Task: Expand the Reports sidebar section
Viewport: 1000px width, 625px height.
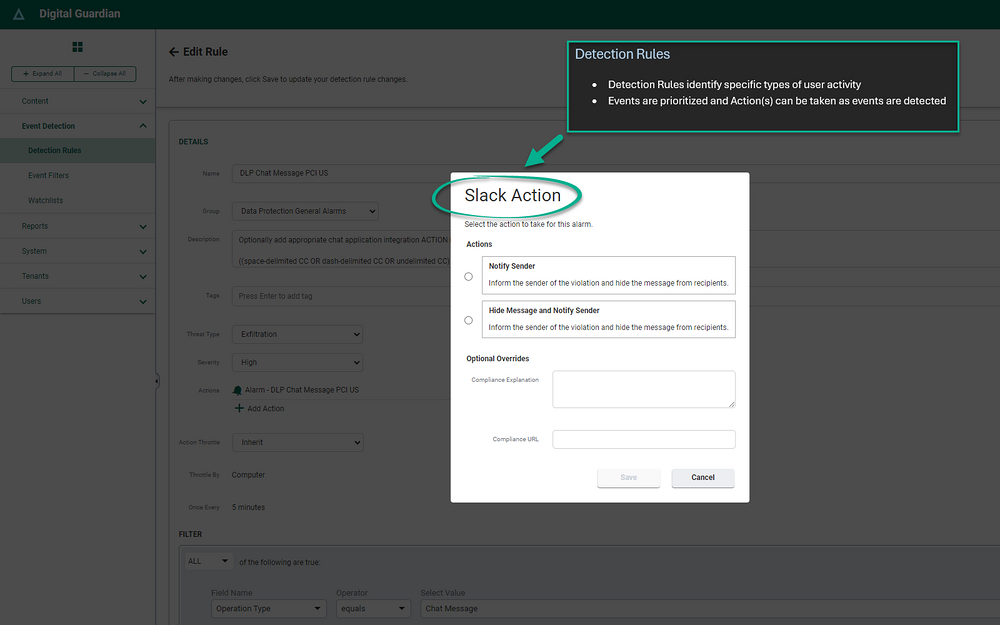Action: (x=78, y=226)
